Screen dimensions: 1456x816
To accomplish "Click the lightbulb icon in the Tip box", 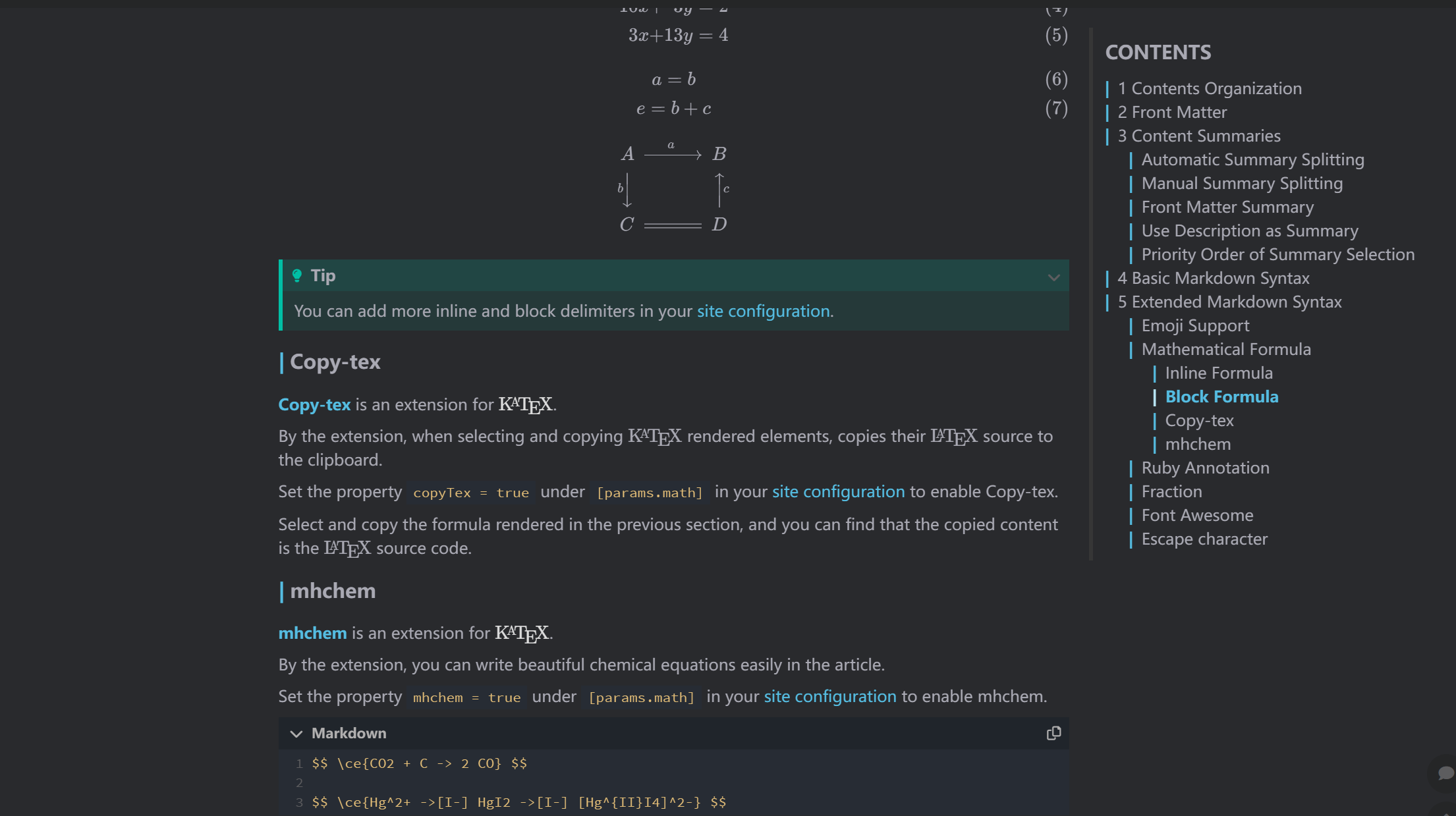I will [x=298, y=275].
